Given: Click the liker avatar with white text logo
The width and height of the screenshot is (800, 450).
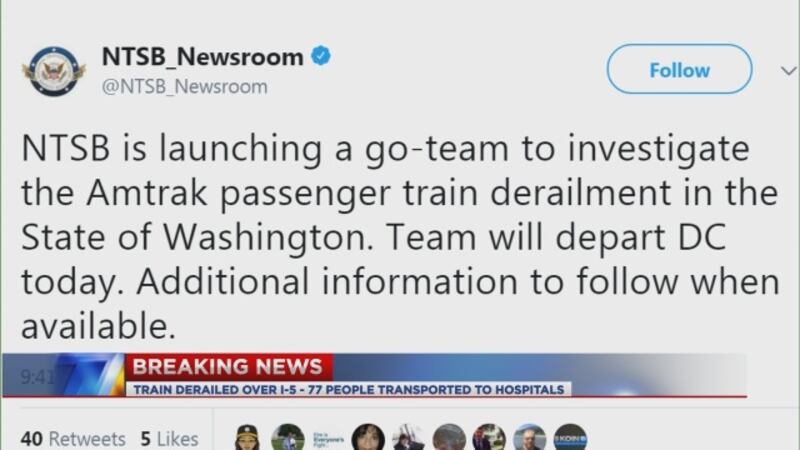Looking at the screenshot, I should 328,438.
